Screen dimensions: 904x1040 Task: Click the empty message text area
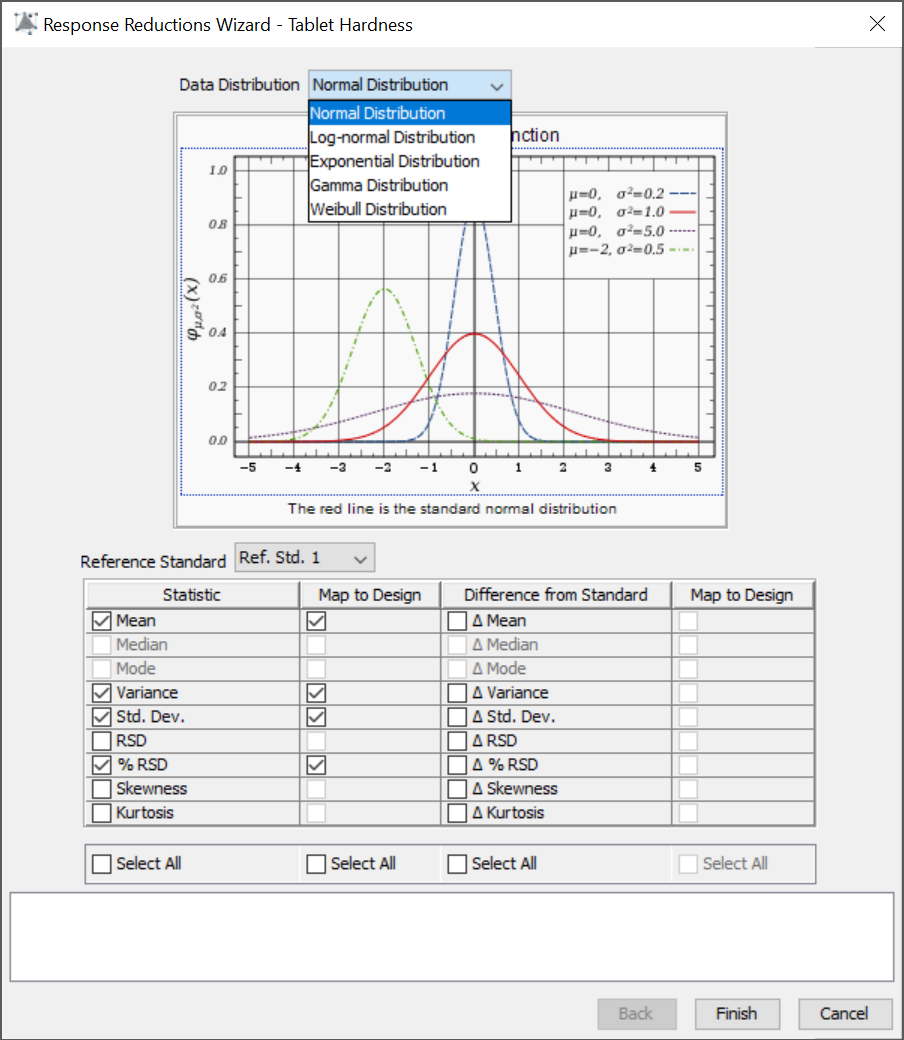click(x=452, y=937)
